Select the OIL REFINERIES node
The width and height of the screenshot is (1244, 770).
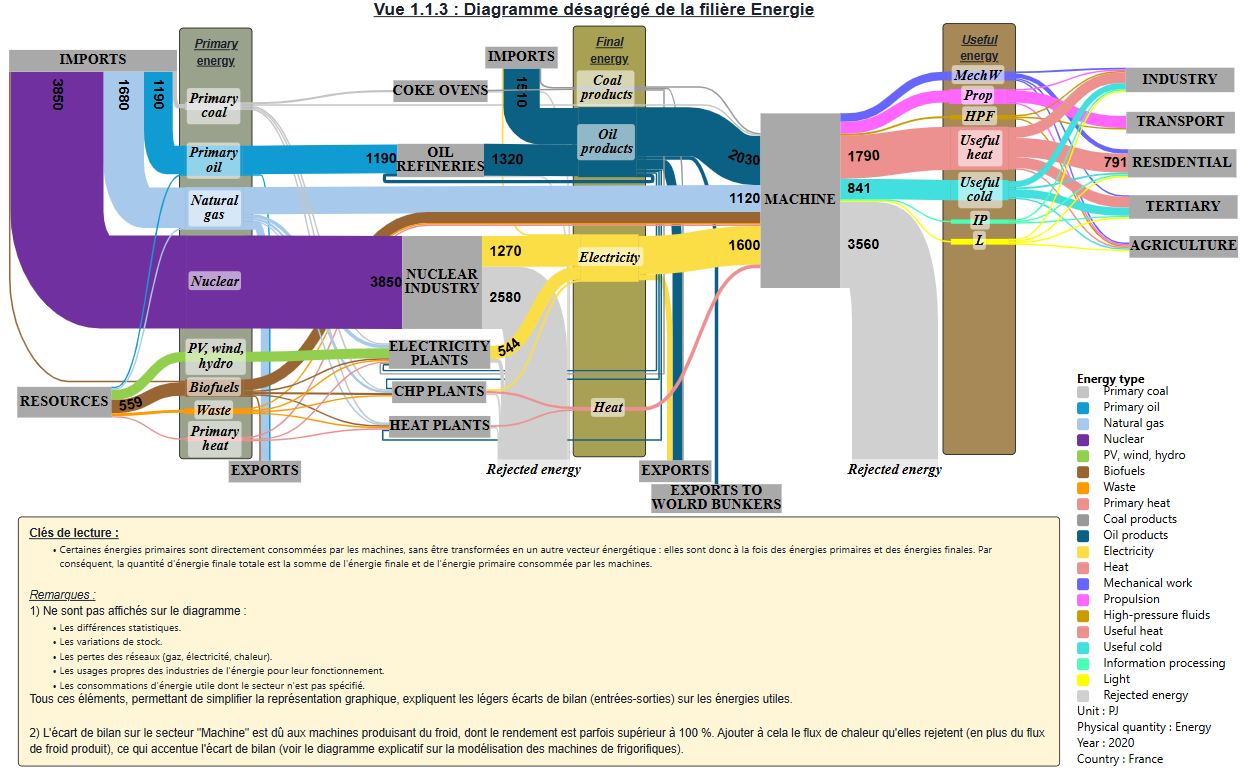(441, 160)
